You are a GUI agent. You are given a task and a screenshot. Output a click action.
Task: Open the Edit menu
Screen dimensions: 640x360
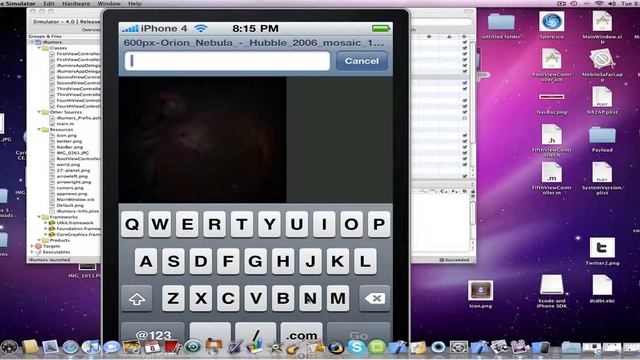tap(49, 3)
